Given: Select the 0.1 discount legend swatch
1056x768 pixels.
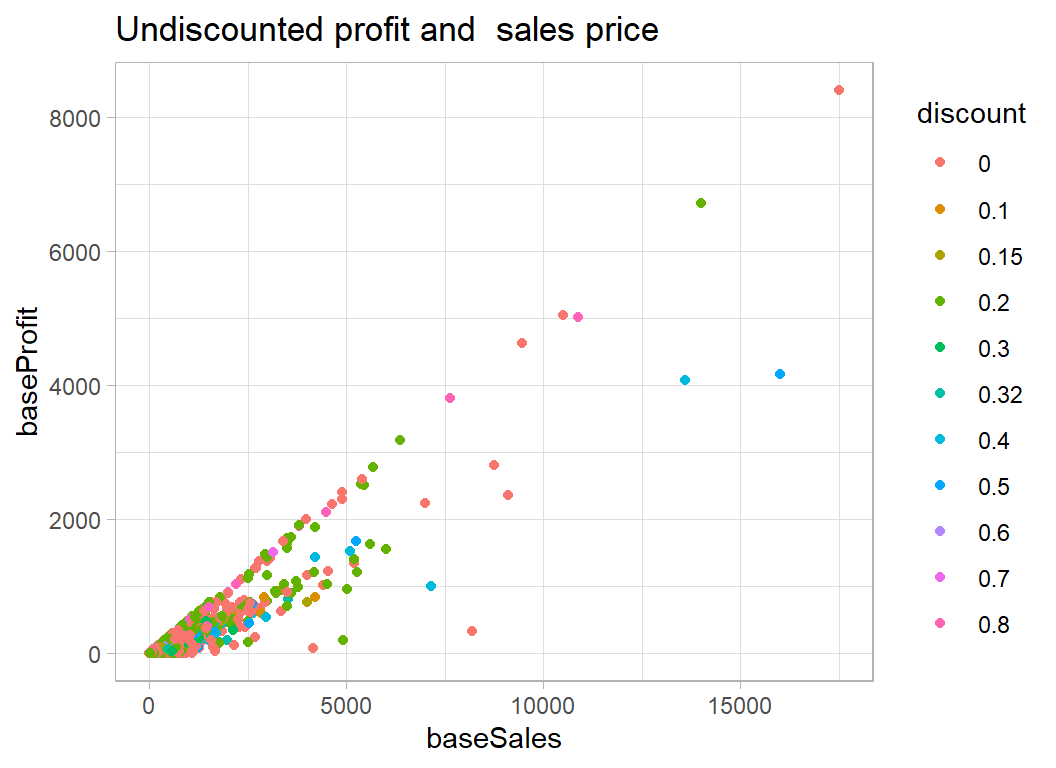Looking at the screenshot, I should coord(940,210).
